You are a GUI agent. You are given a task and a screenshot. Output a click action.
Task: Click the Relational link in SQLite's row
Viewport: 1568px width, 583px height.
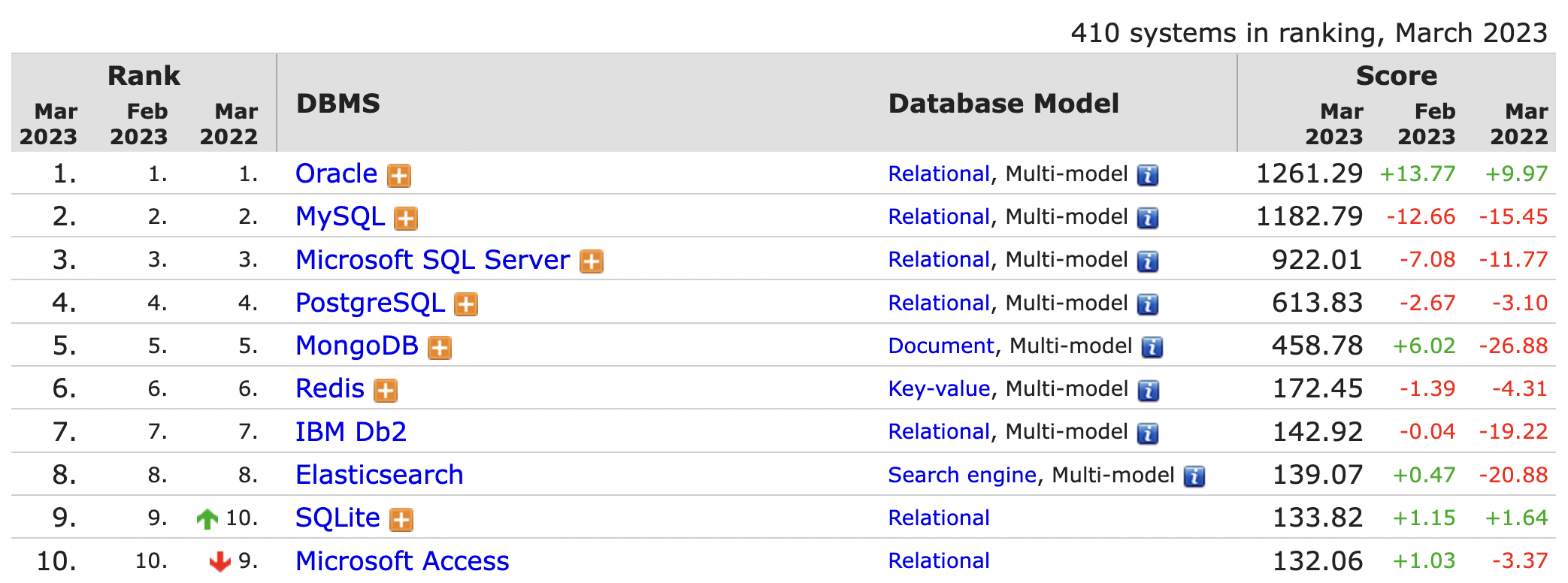tap(939, 518)
